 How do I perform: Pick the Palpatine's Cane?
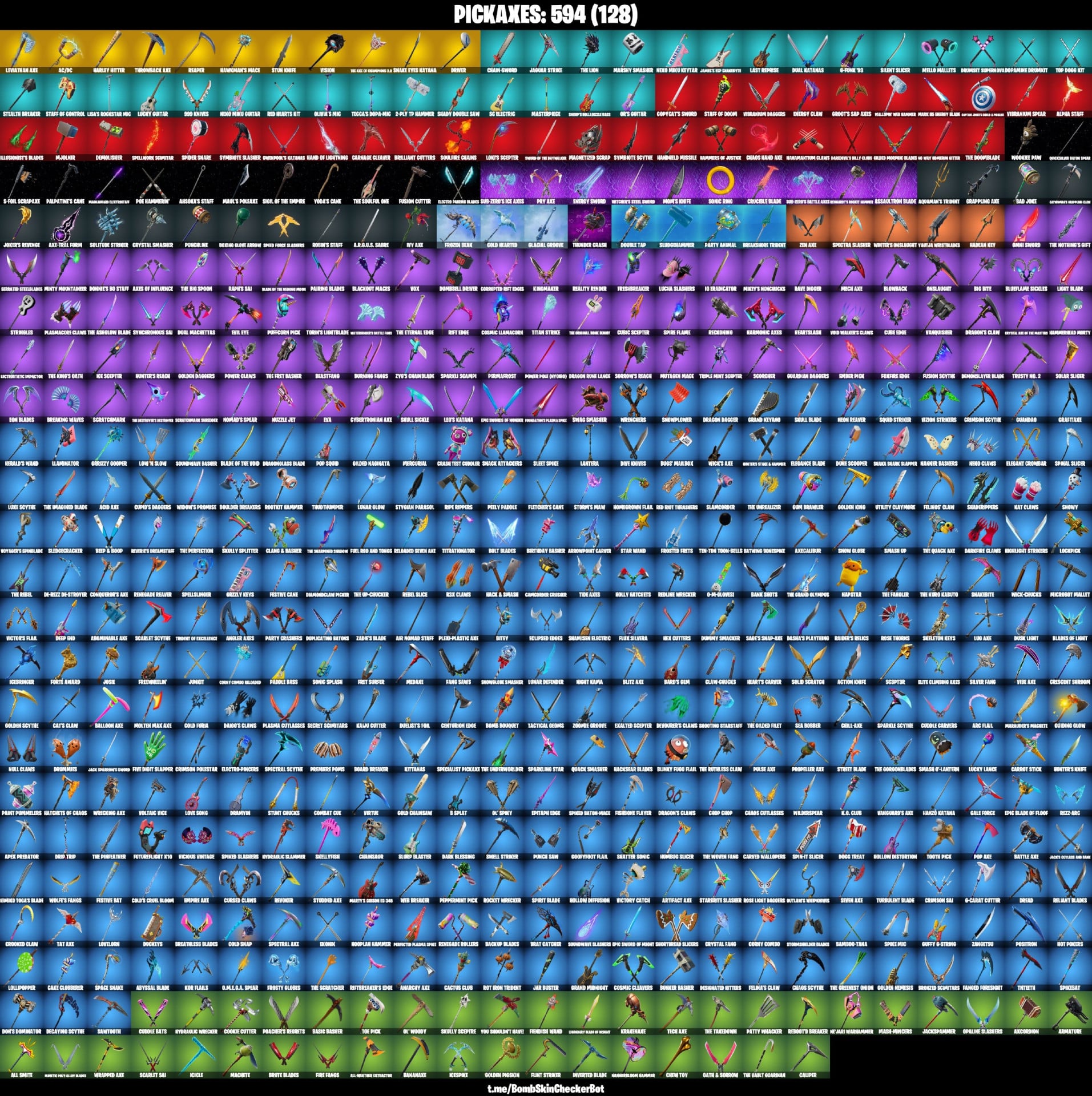(x=66, y=183)
